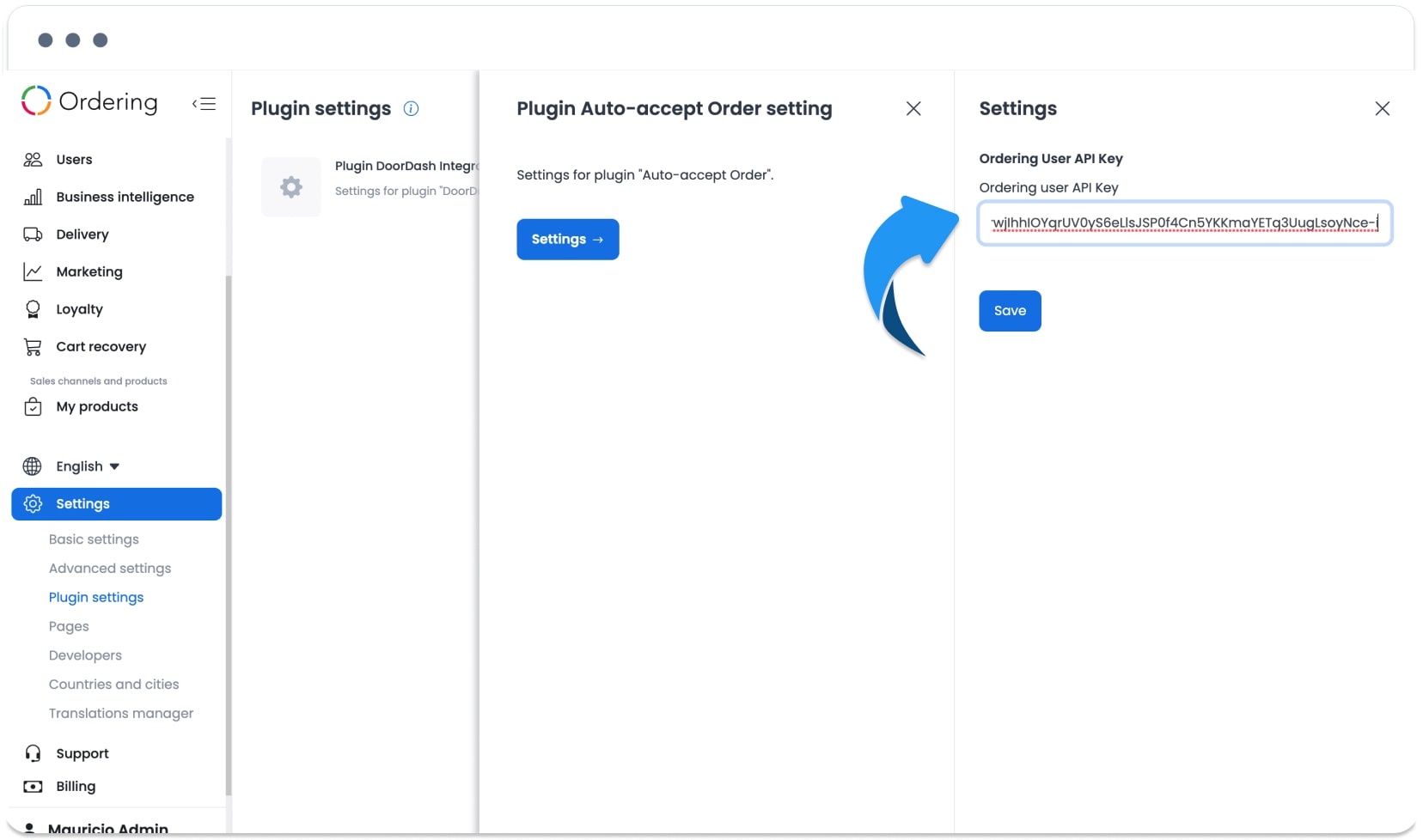Select Plugin settings submenu item
Viewport: 1423px width, 840px height.
click(96, 598)
